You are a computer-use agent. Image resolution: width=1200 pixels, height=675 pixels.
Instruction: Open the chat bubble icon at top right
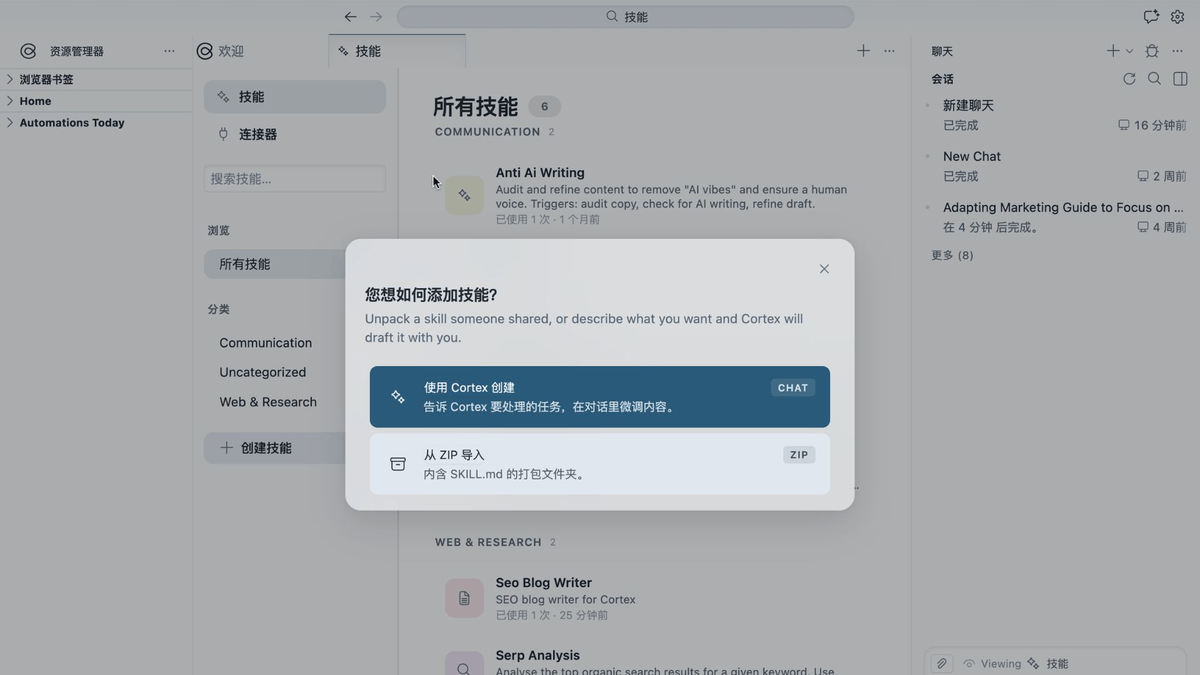(x=1151, y=17)
